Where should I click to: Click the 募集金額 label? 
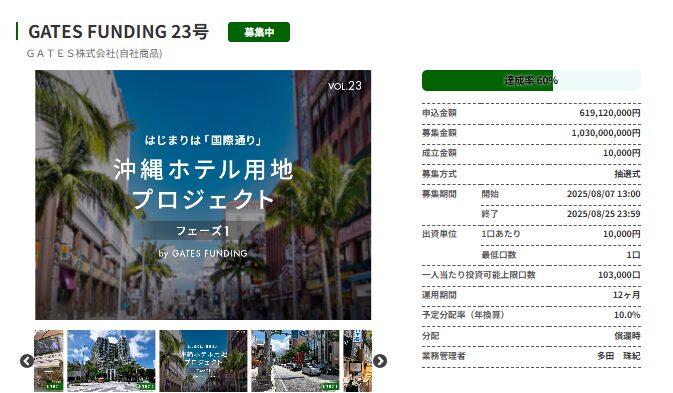click(x=439, y=133)
